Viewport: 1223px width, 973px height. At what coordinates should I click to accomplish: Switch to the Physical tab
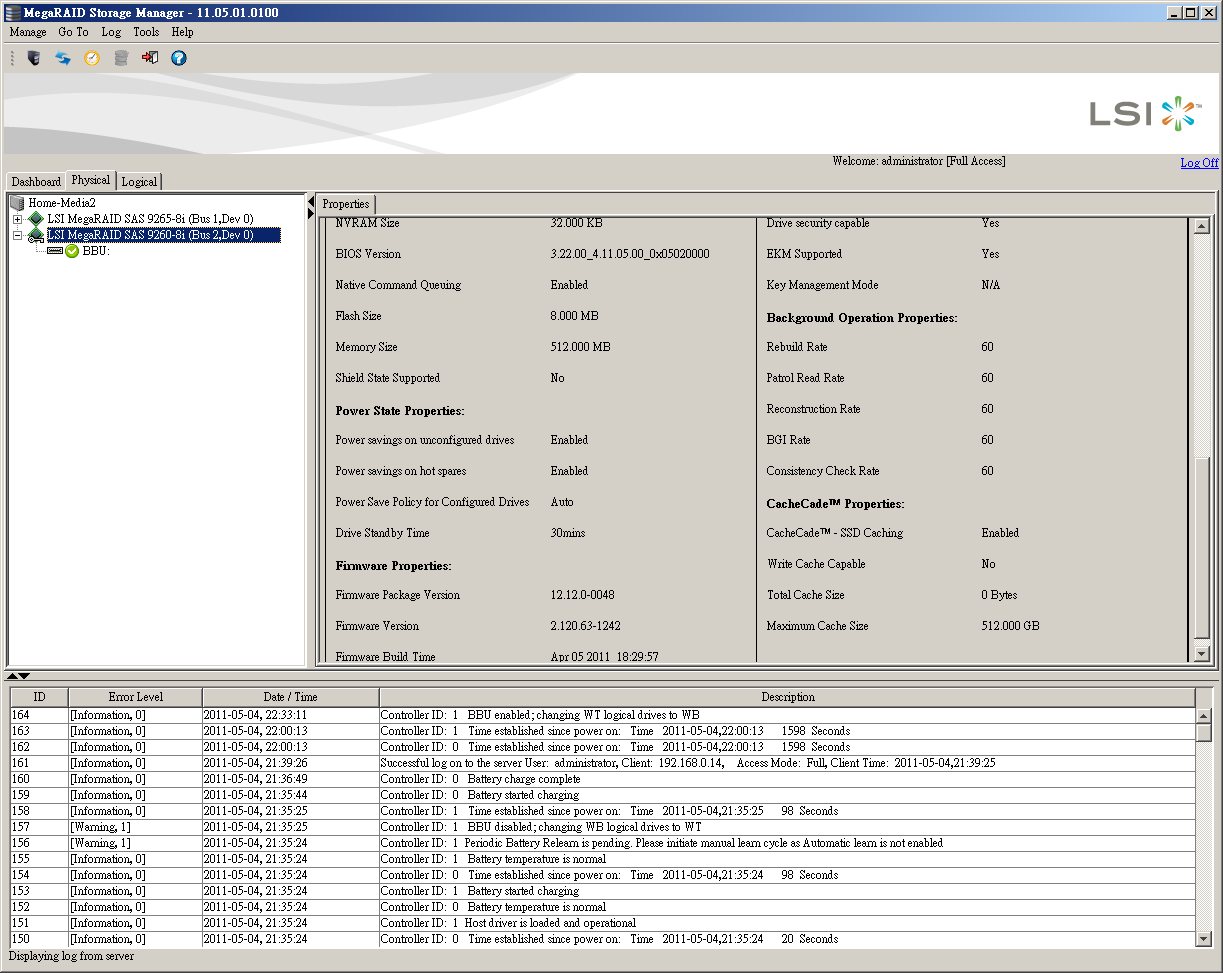(x=91, y=180)
